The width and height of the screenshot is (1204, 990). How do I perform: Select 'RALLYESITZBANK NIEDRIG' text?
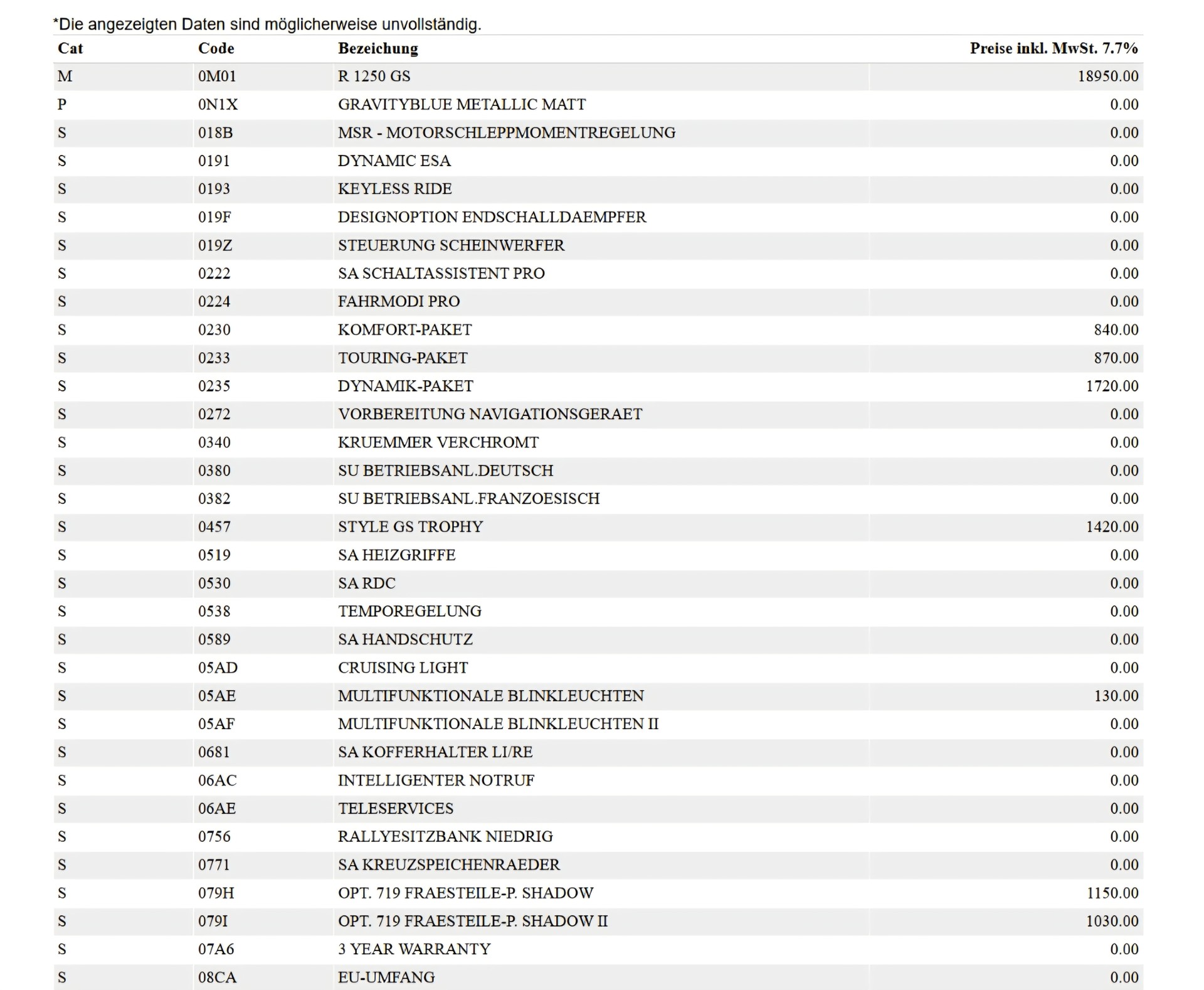point(446,837)
